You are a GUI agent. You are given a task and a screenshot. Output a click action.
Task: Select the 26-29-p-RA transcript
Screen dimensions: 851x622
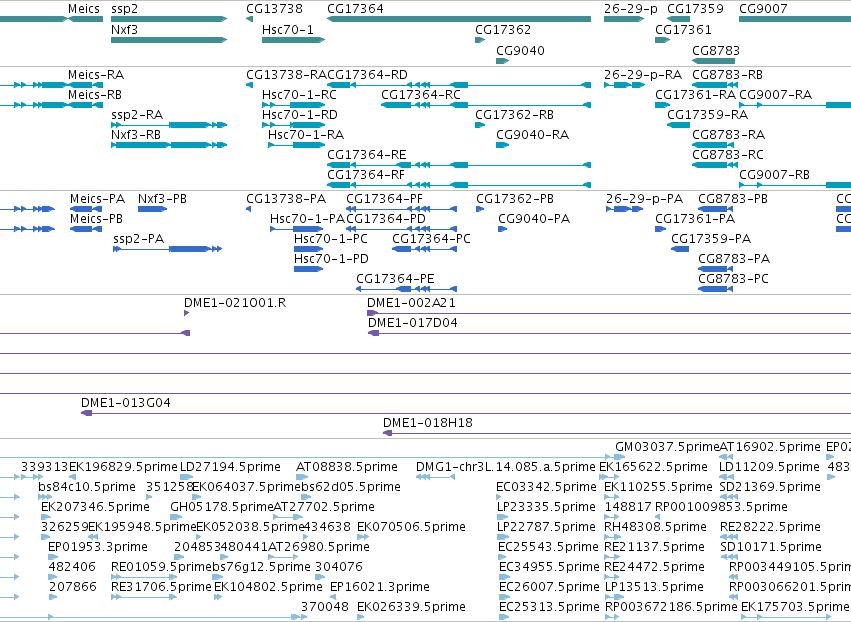click(x=624, y=85)
